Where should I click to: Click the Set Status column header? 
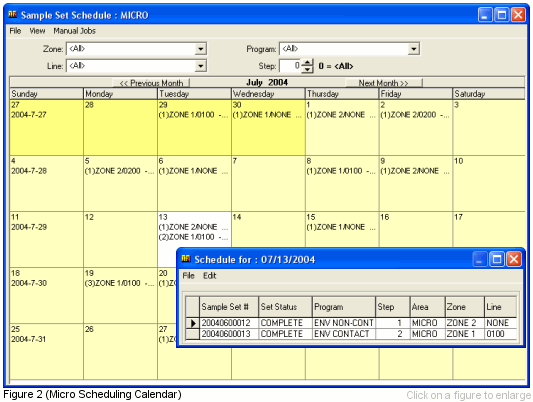[286, 307]
